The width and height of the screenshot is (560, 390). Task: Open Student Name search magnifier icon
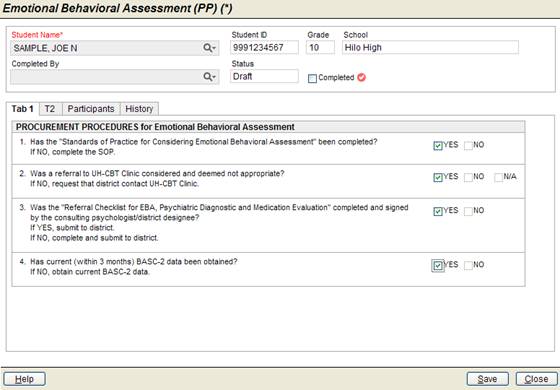(x=209, y=48)
